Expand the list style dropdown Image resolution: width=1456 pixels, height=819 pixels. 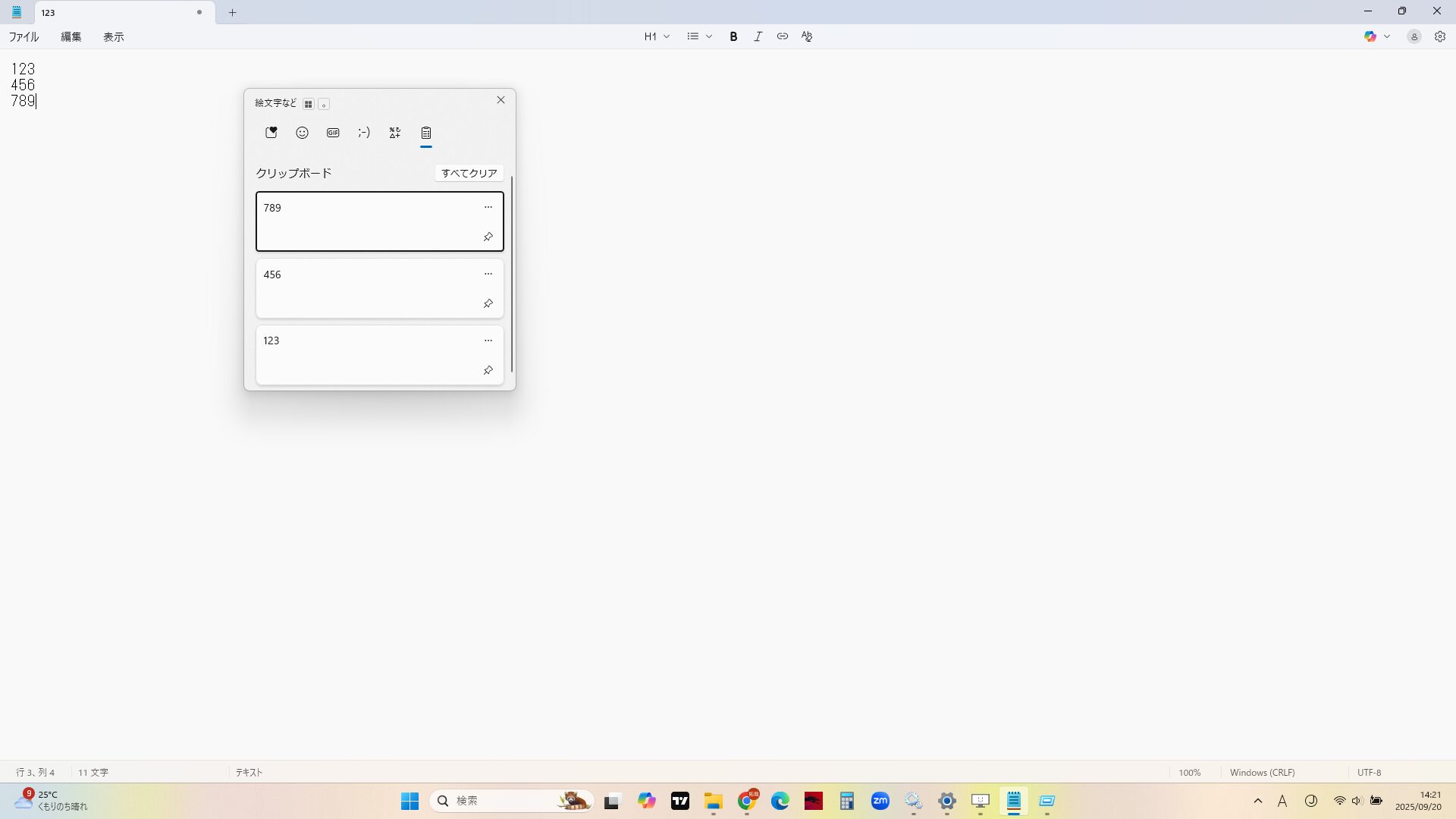[699, 36]
